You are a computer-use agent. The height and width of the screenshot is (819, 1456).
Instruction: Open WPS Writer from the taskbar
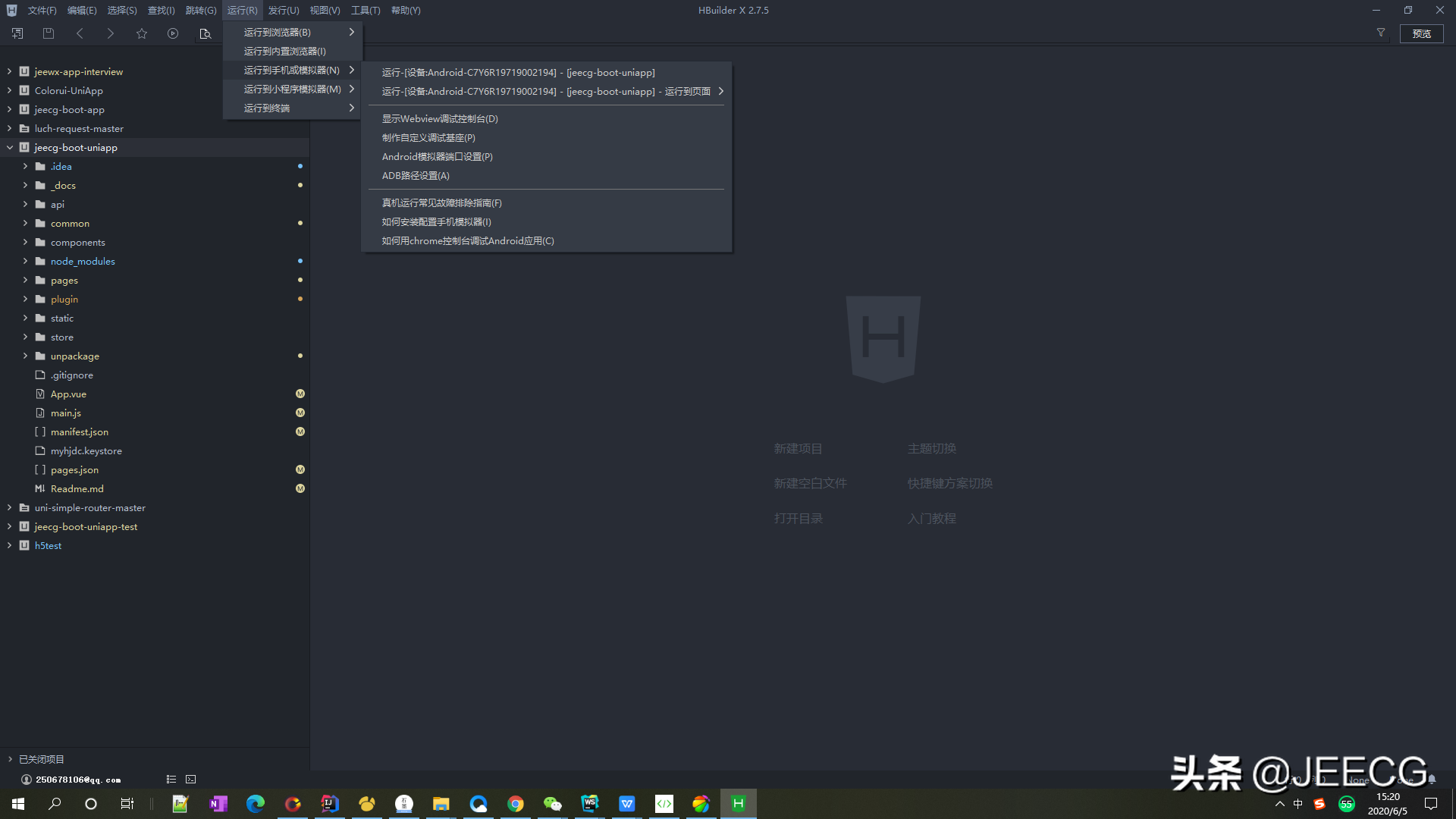pos(627,804)
